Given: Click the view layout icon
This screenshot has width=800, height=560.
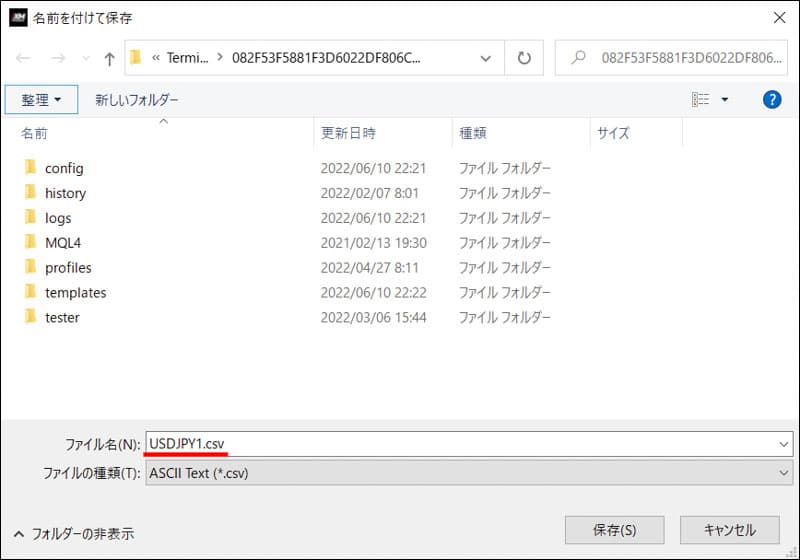Looking at the screenshot, I should [700, 99].
